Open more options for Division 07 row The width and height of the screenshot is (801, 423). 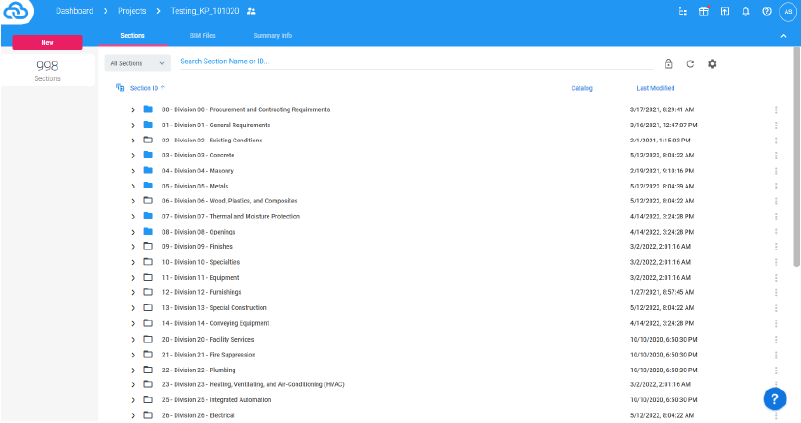[x=776, y=217]
